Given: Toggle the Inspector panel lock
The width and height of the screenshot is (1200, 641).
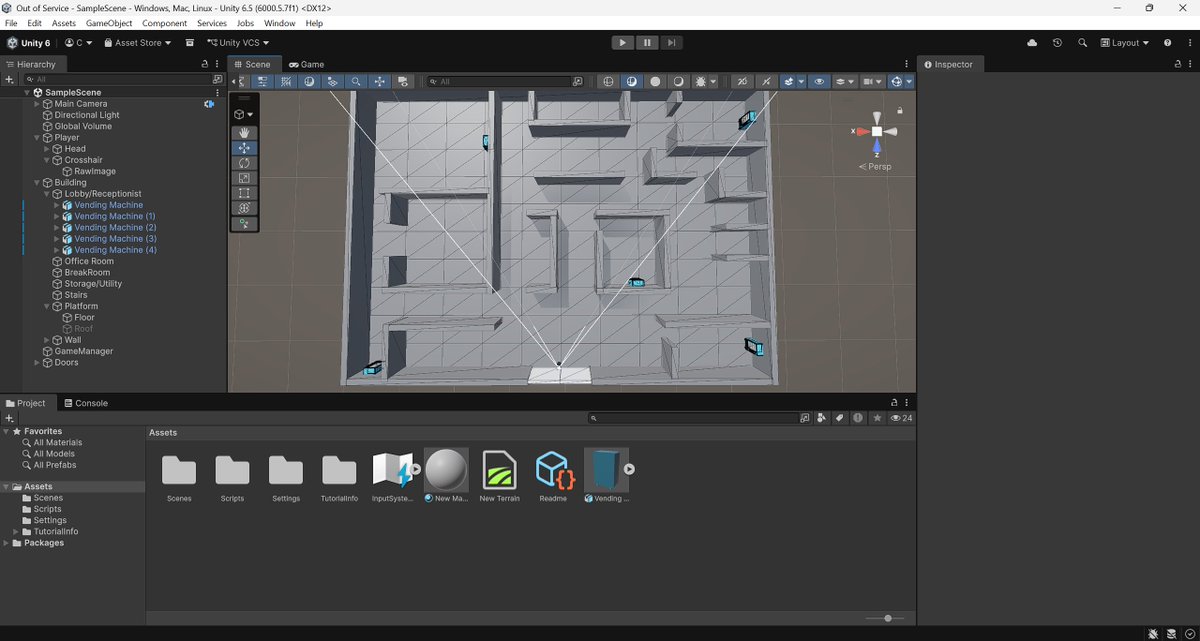Looking at the screenshot, I should 1177,64.
